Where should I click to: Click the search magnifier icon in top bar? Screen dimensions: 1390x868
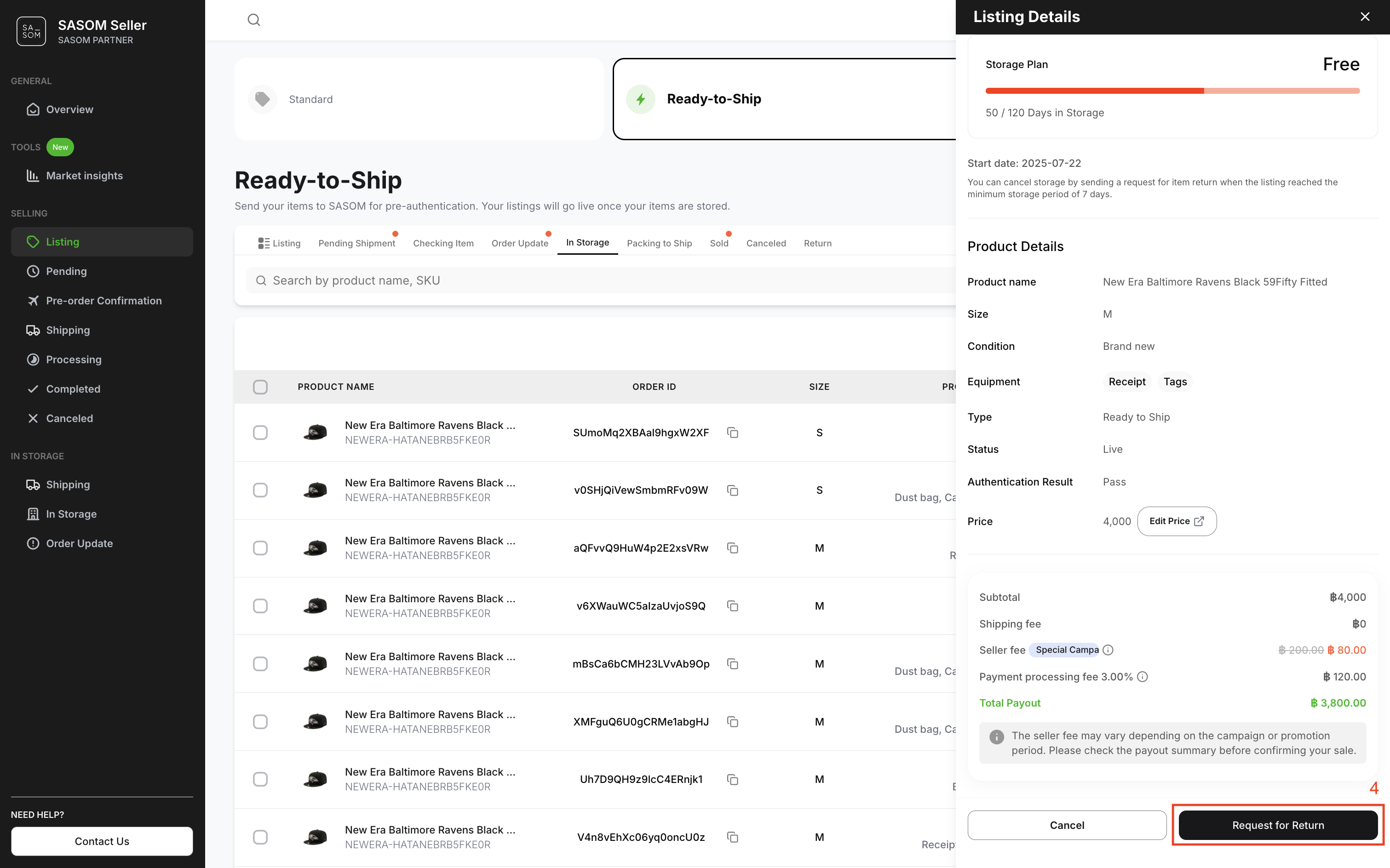tap(254, 20)
